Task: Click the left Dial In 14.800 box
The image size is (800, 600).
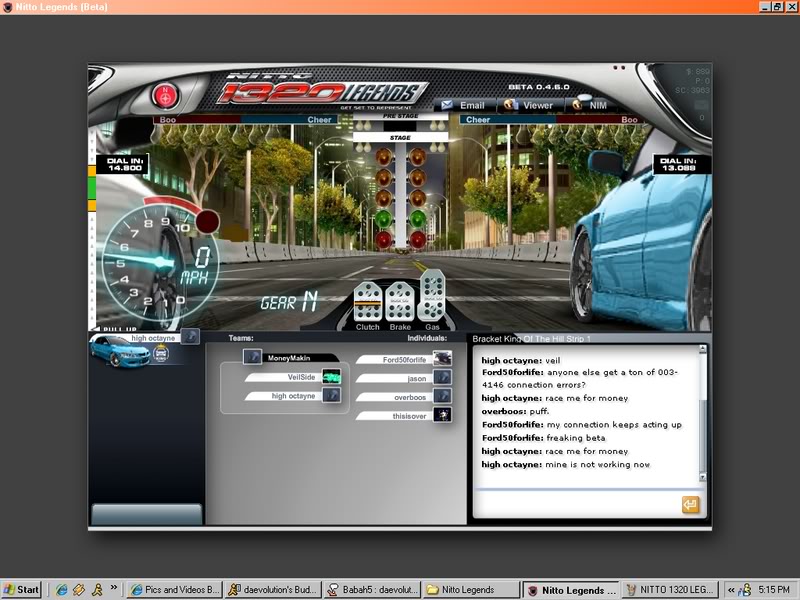Action: click(x=123, y=164)
